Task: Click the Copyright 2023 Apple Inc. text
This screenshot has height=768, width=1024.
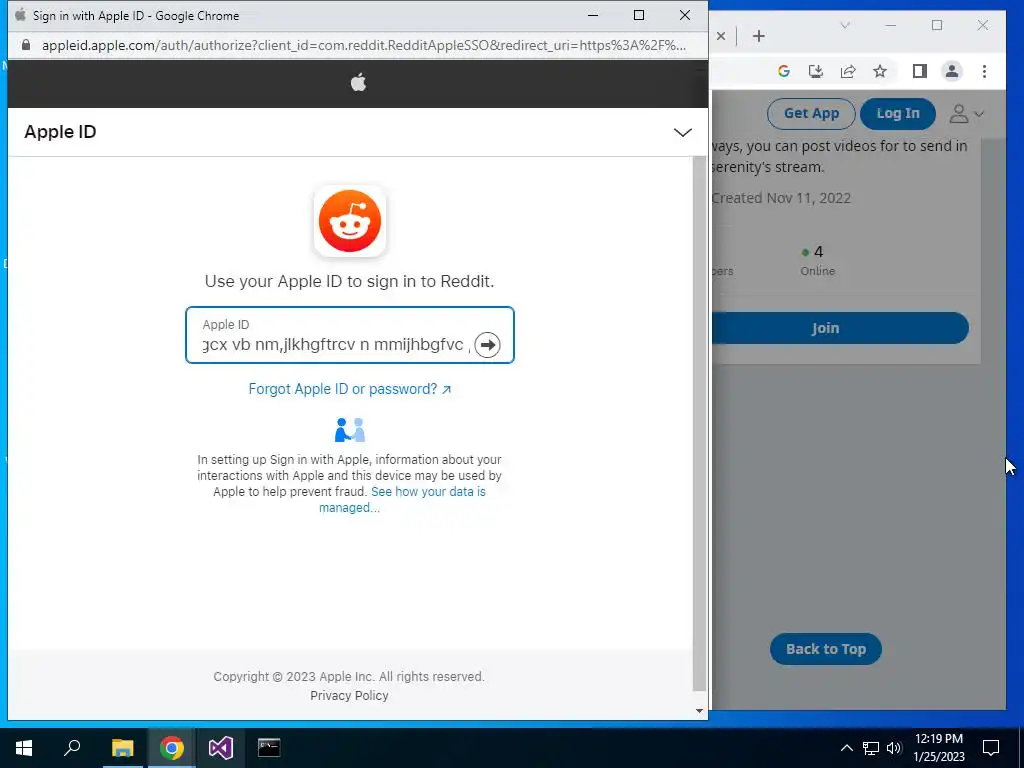Action: (x=349, y=677)
